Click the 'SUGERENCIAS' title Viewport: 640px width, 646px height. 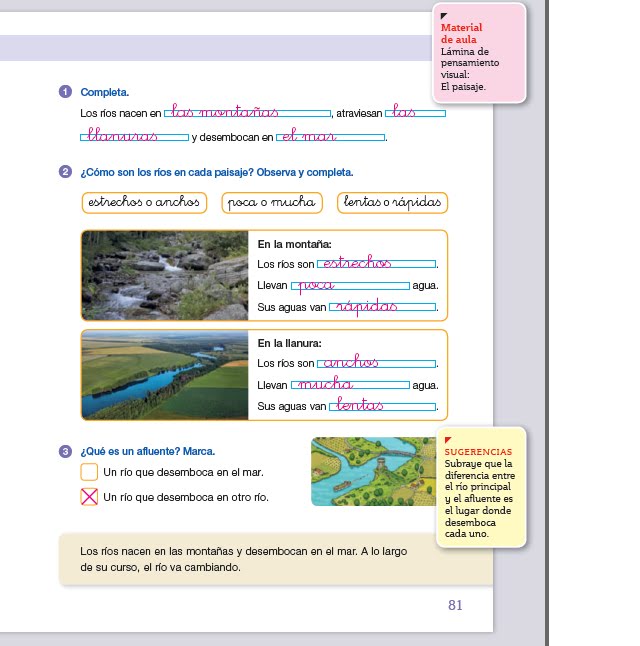[x=478, y=452]
